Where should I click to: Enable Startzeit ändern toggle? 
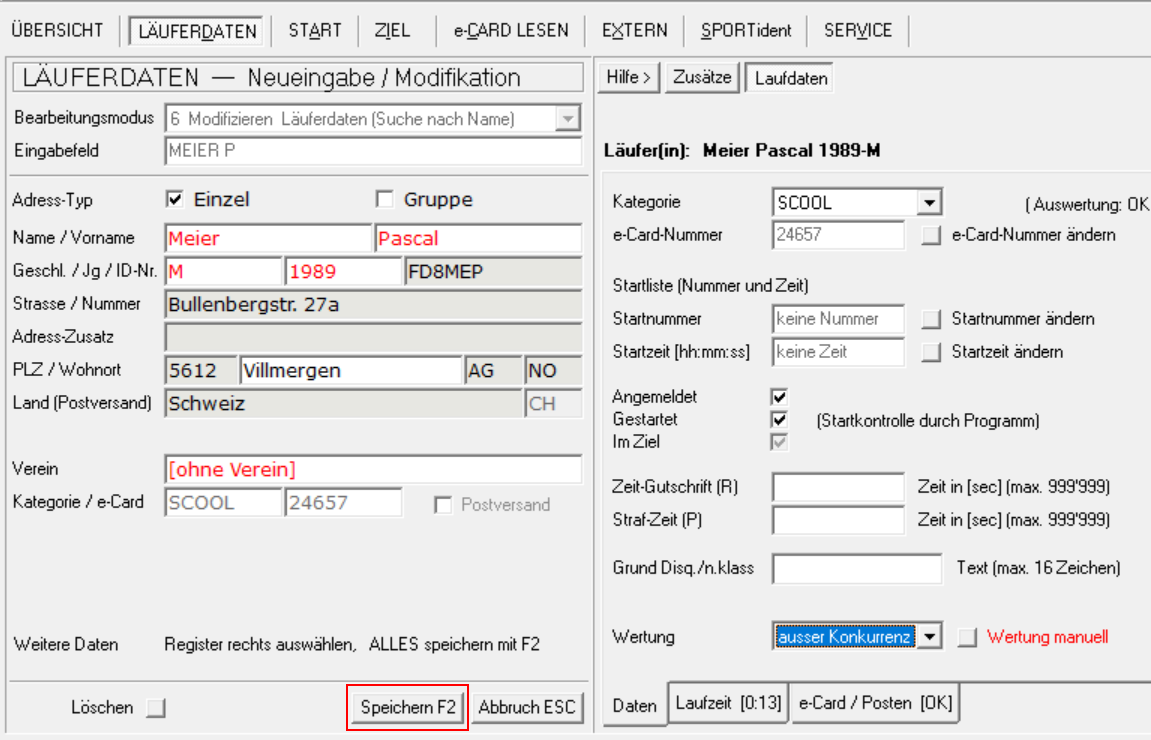pos(932,352)
